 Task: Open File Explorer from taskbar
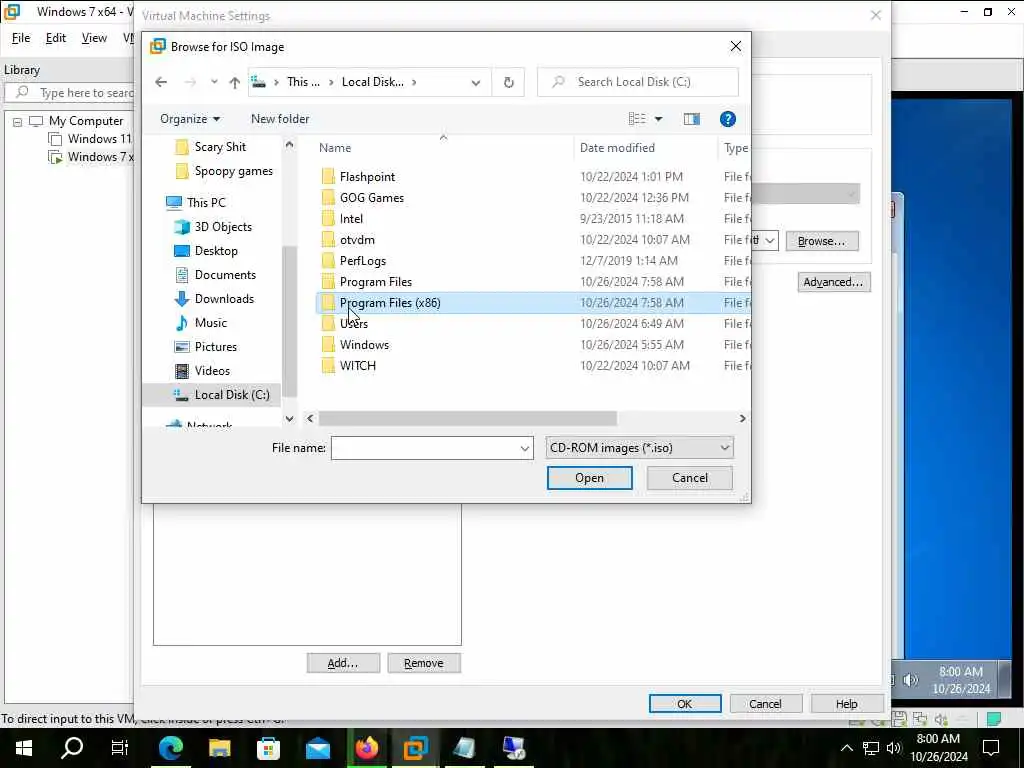click(x=220, y=748)
